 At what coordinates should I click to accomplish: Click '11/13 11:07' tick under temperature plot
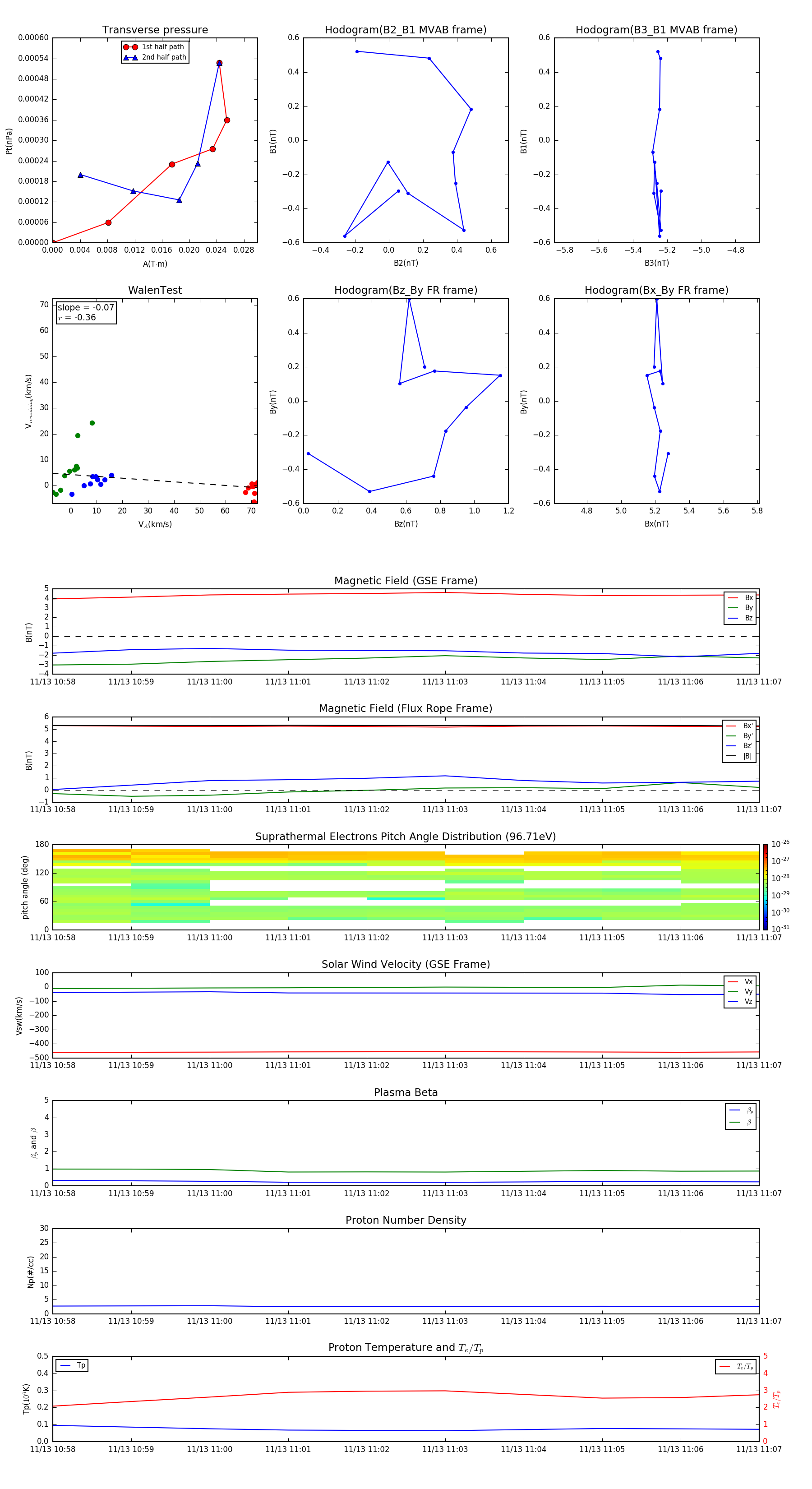tap(758, 1449)
